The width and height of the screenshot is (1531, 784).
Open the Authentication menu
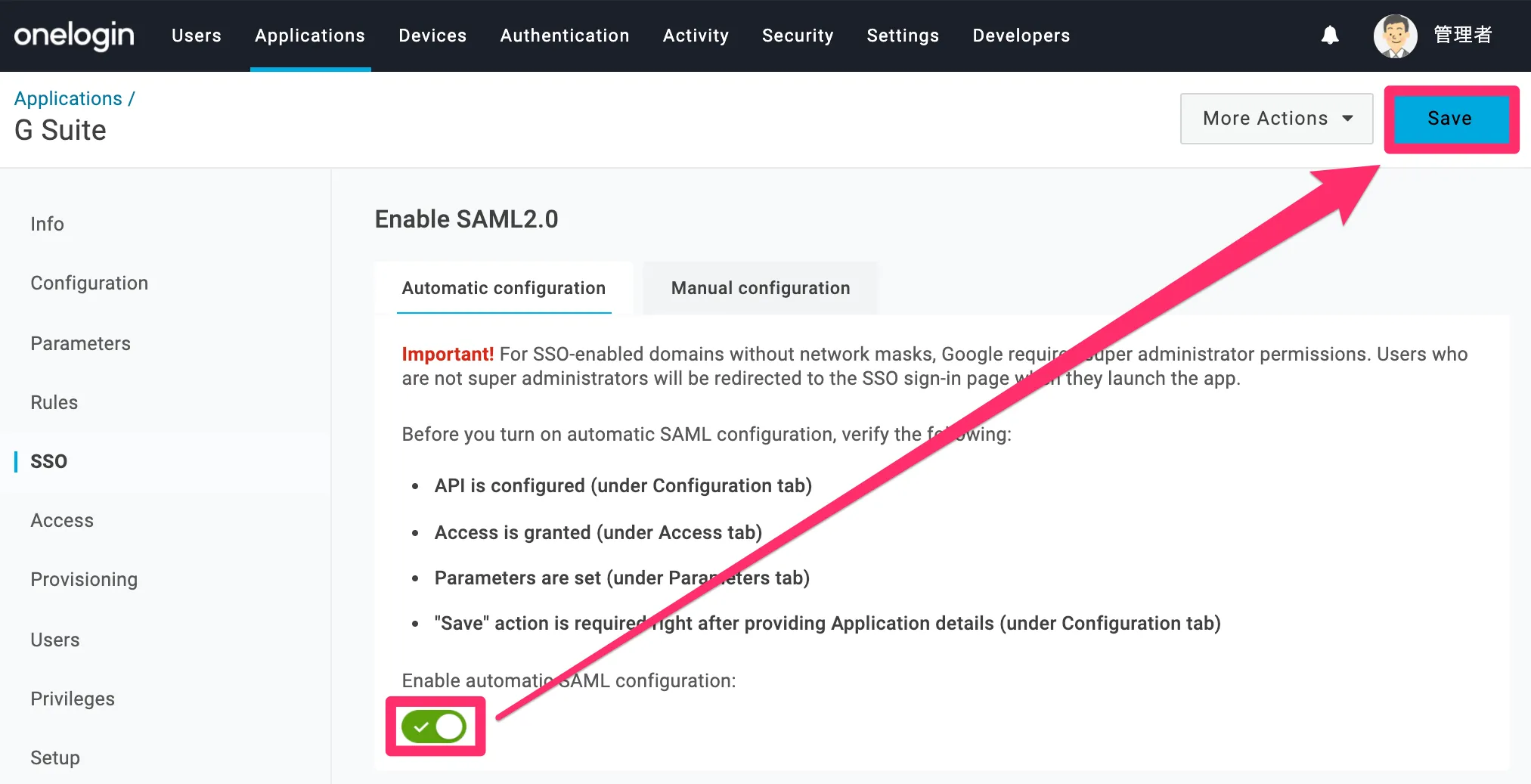[565, 36]
